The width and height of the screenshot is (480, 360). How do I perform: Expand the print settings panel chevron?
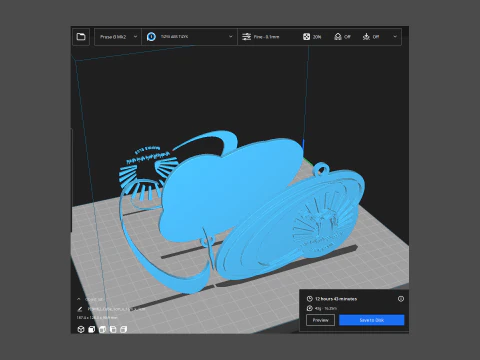click(395, 37)
